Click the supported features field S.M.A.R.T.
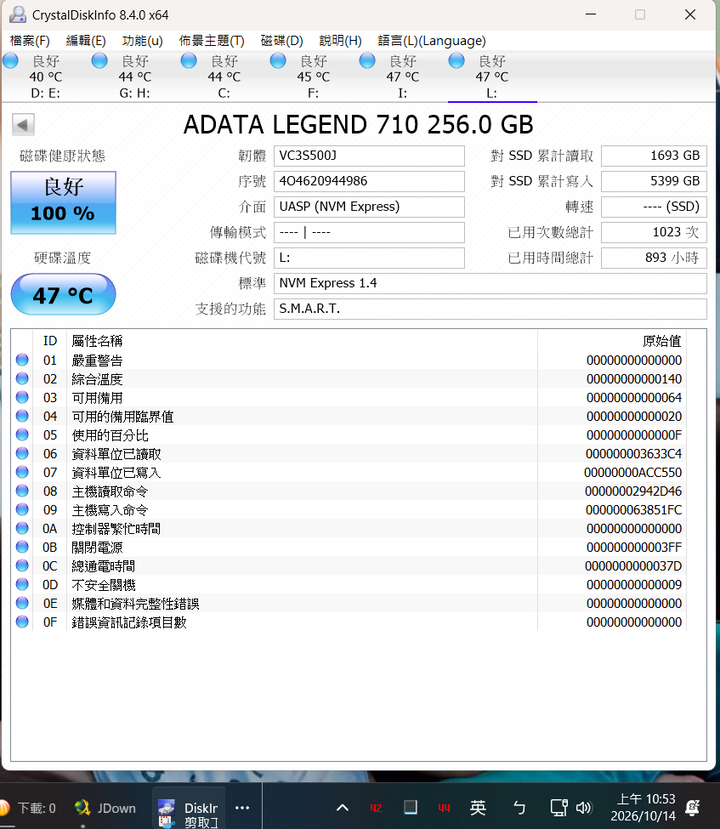Image resolution: width=720 pixels, height=829 pixels. click(x=490, y=309)
